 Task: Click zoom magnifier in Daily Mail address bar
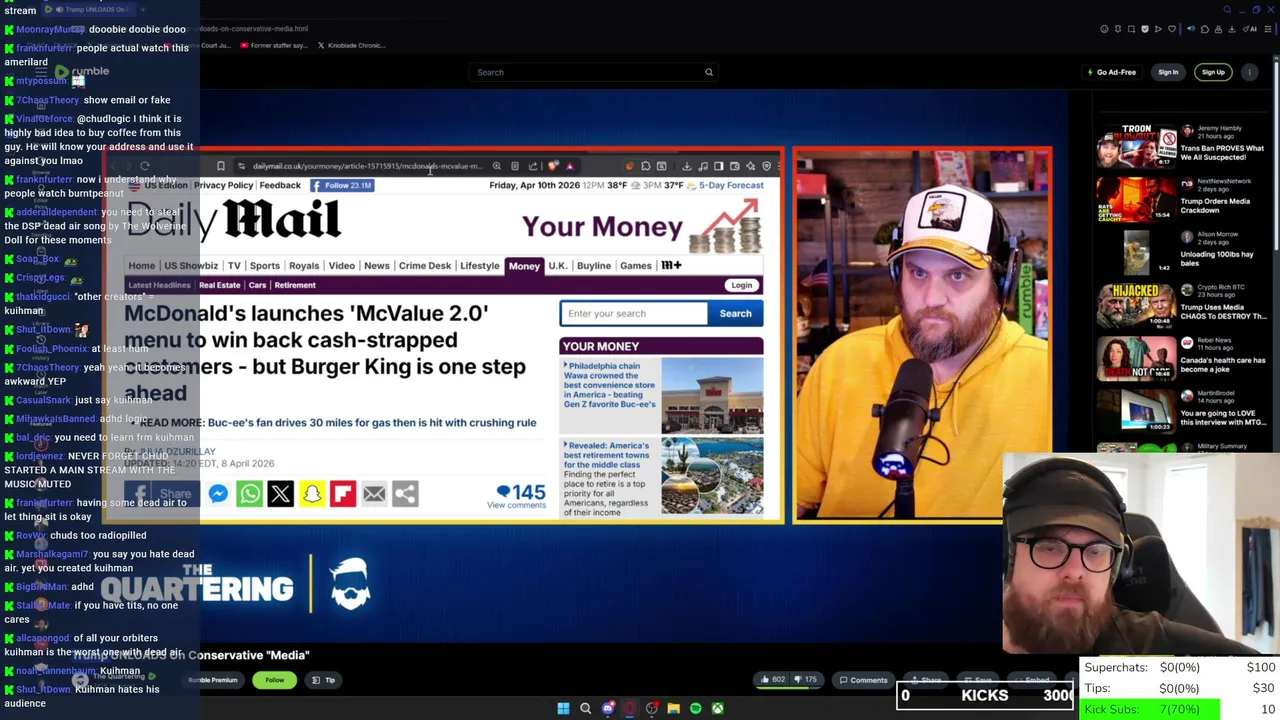(x=497, y=166)
